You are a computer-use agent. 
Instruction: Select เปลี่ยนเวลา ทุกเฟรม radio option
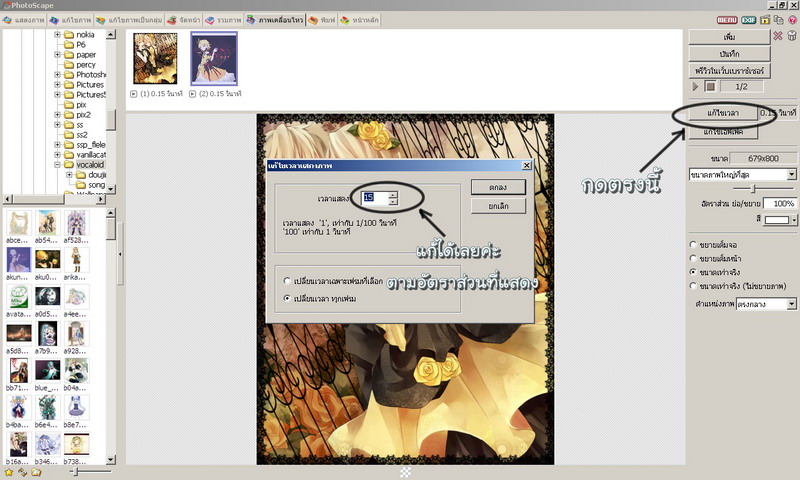pyautogui.click(x=287, y=298)
